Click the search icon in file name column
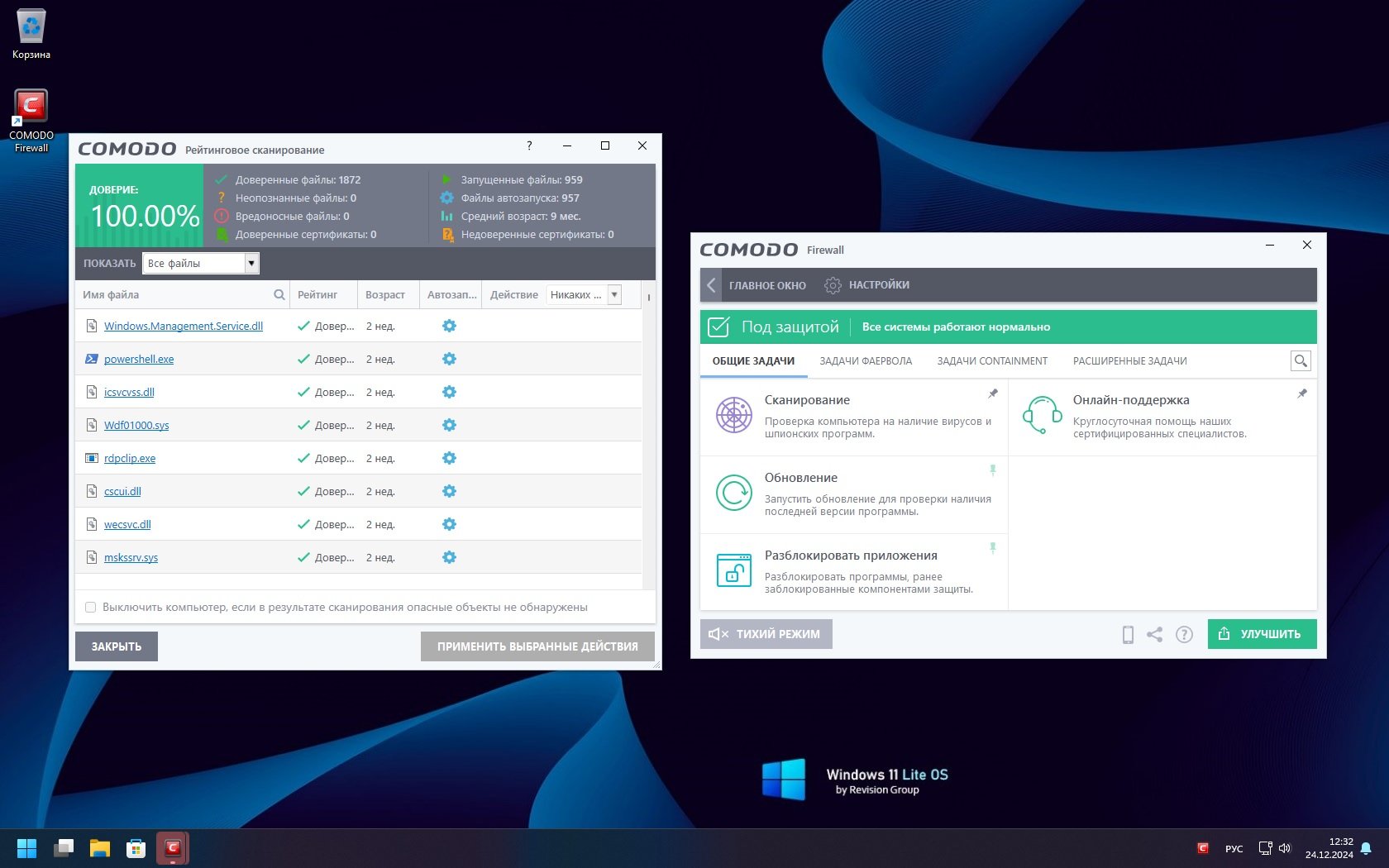This screenshot has height=868, width=1389. (x=279, y=295)
